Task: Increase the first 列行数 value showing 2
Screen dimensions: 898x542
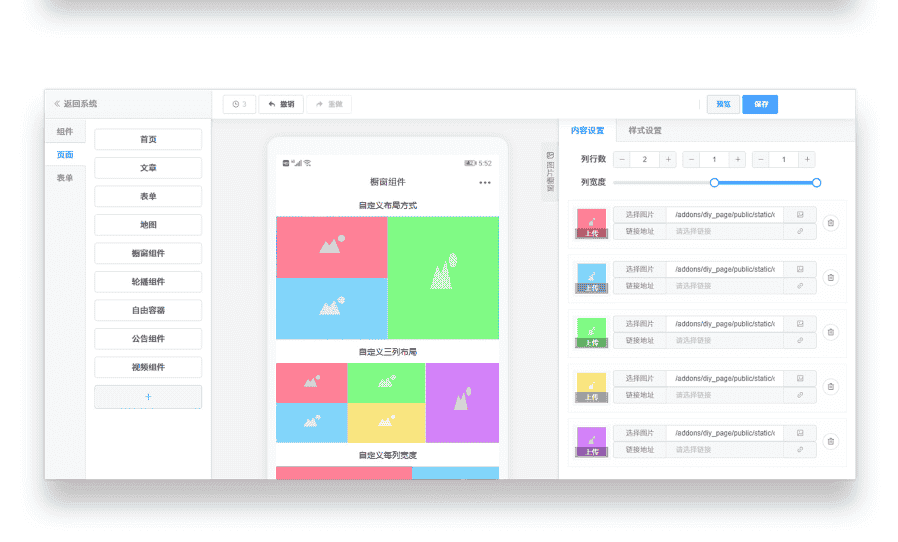Action: (x=668, y=159)
